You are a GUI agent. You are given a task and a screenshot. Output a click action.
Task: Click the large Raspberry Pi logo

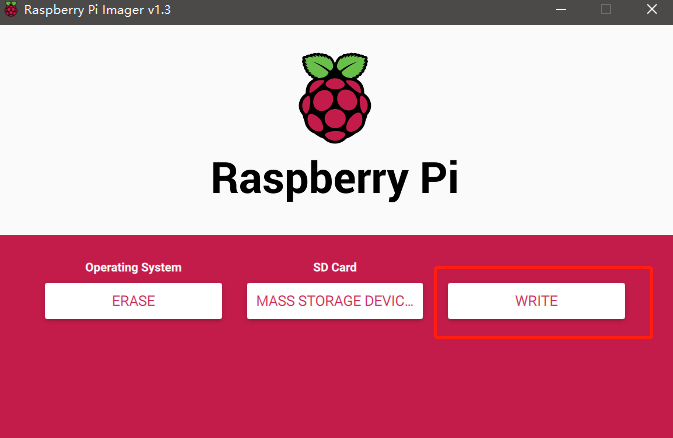point(335,98)
